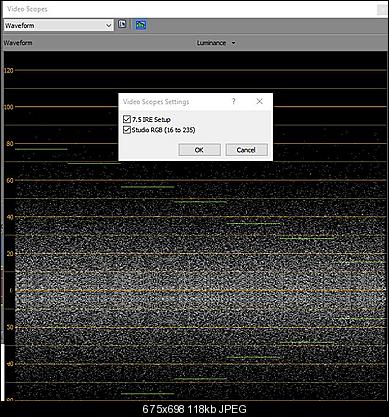Click Cancel in Video Scopes Settings

coord(246,150)
